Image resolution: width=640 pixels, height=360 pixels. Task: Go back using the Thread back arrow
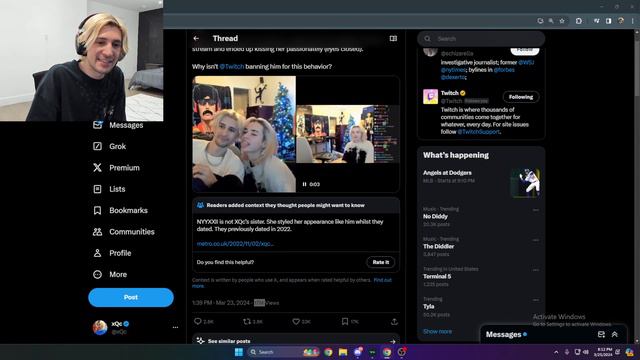pyautogui.click(x=196, y=38)
